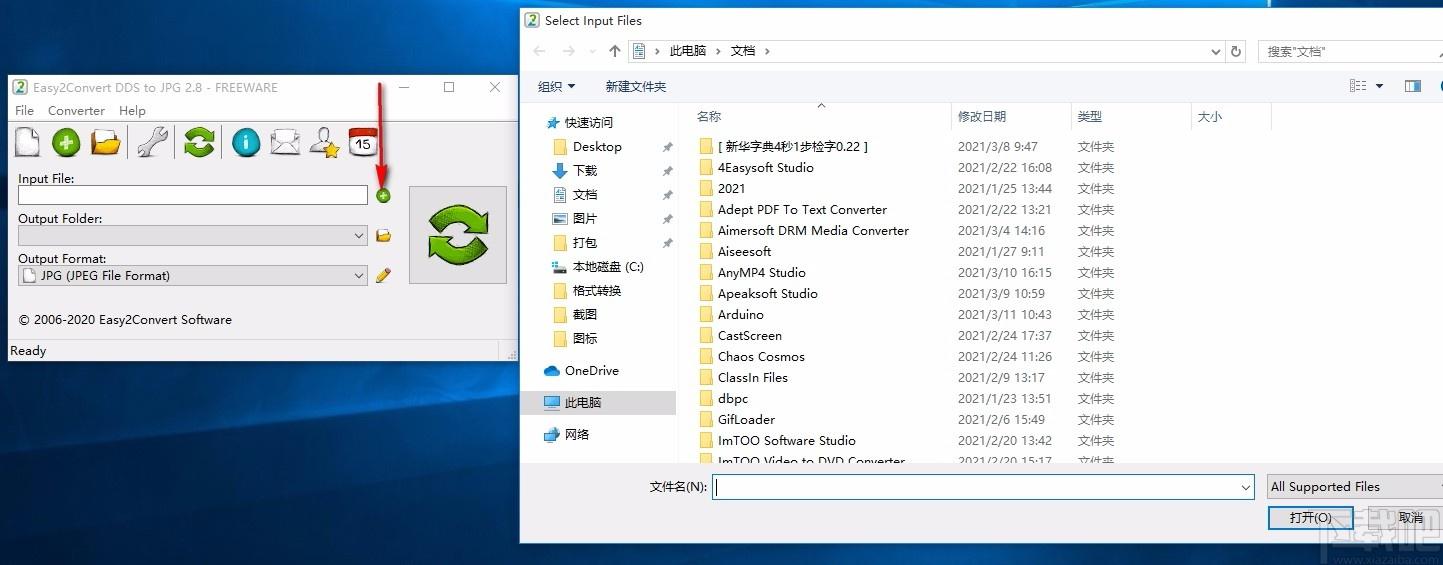Screen dimensions: 1443x565
Task: Select the Chaos Cosmos folder
Action: [761, 357]
